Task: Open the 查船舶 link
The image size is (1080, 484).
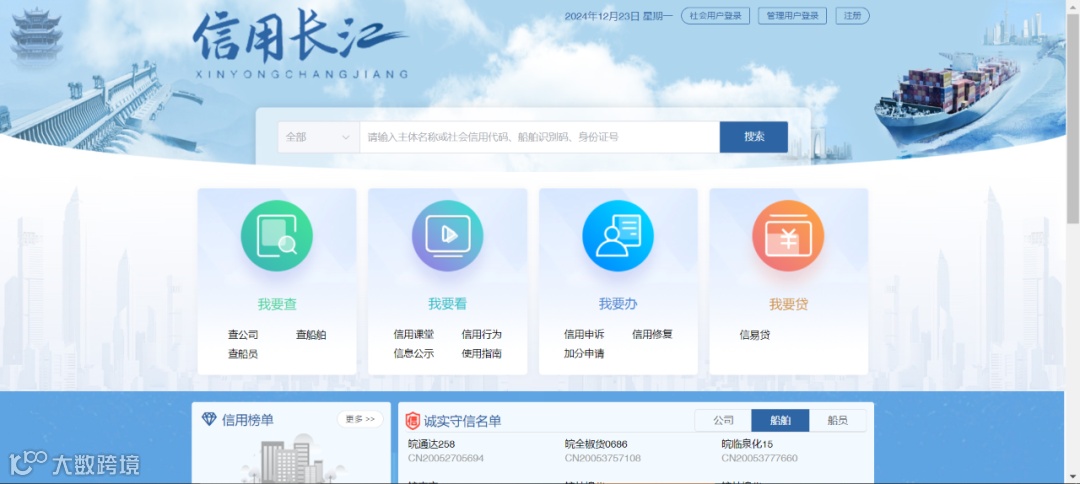Action: pos(311,335)
